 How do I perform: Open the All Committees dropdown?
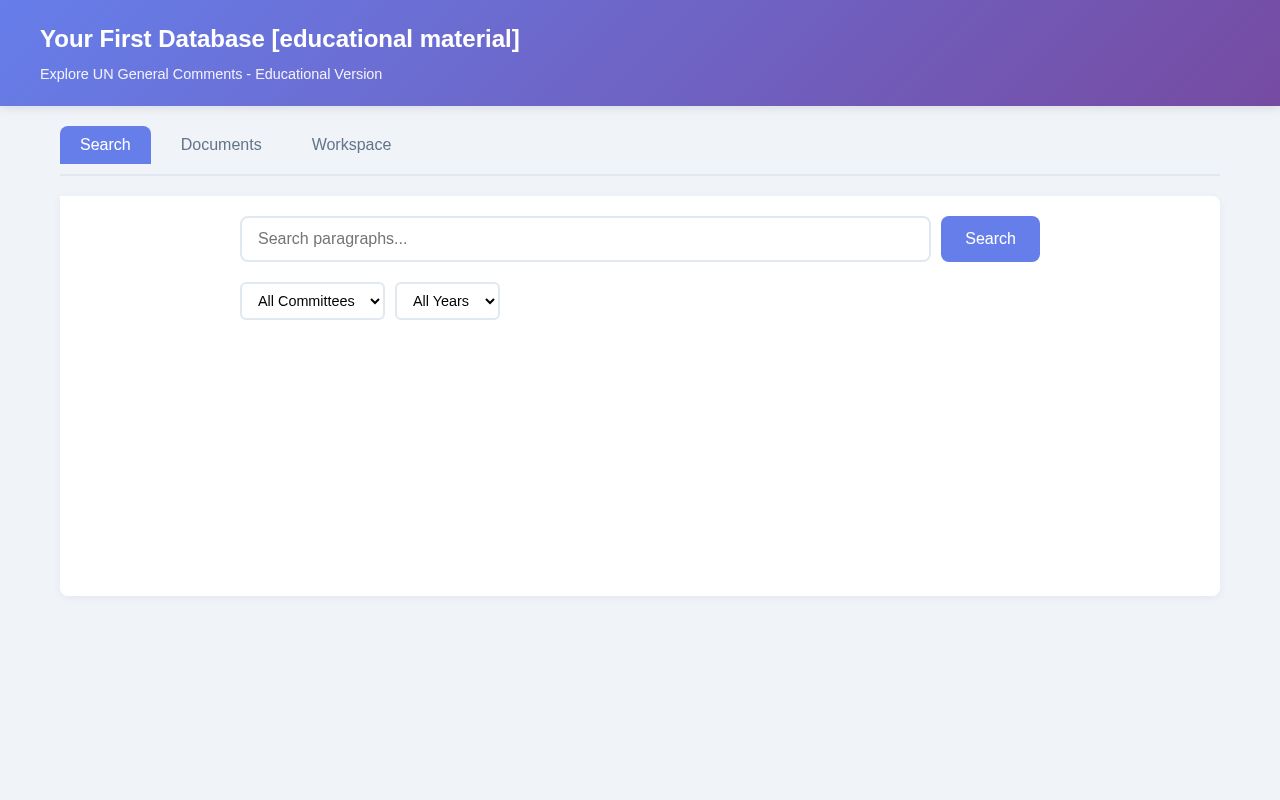point(312,301)
